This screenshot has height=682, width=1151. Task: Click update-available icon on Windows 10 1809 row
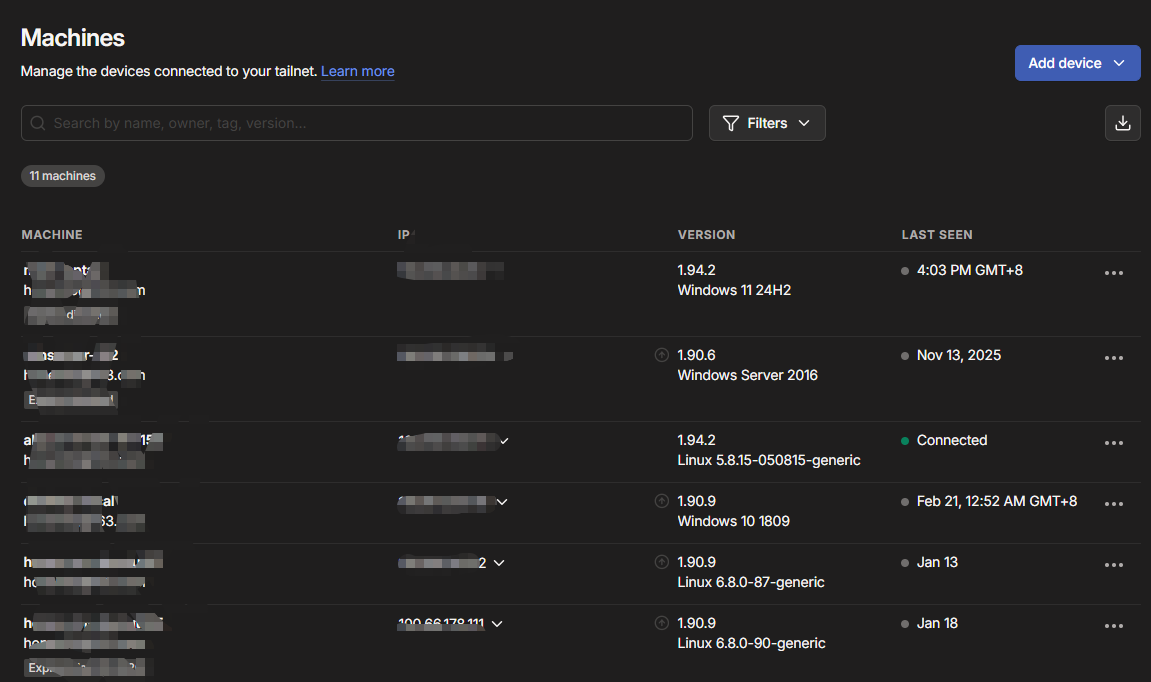[x=661, y=501]
